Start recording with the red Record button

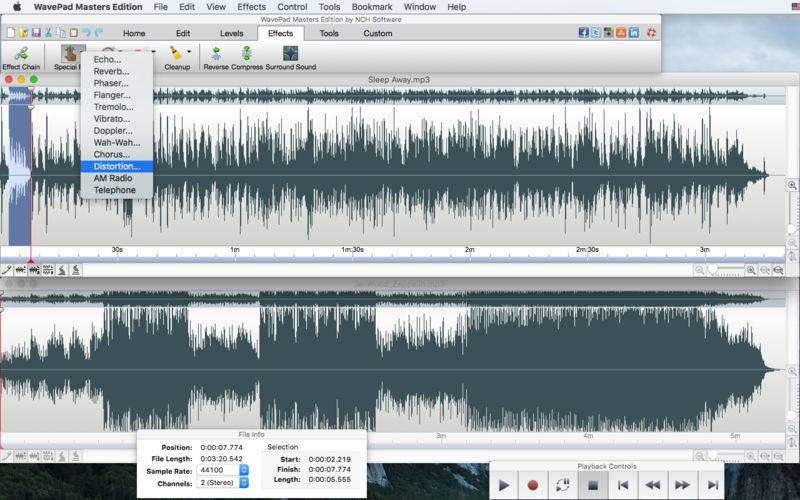(533, 485)
